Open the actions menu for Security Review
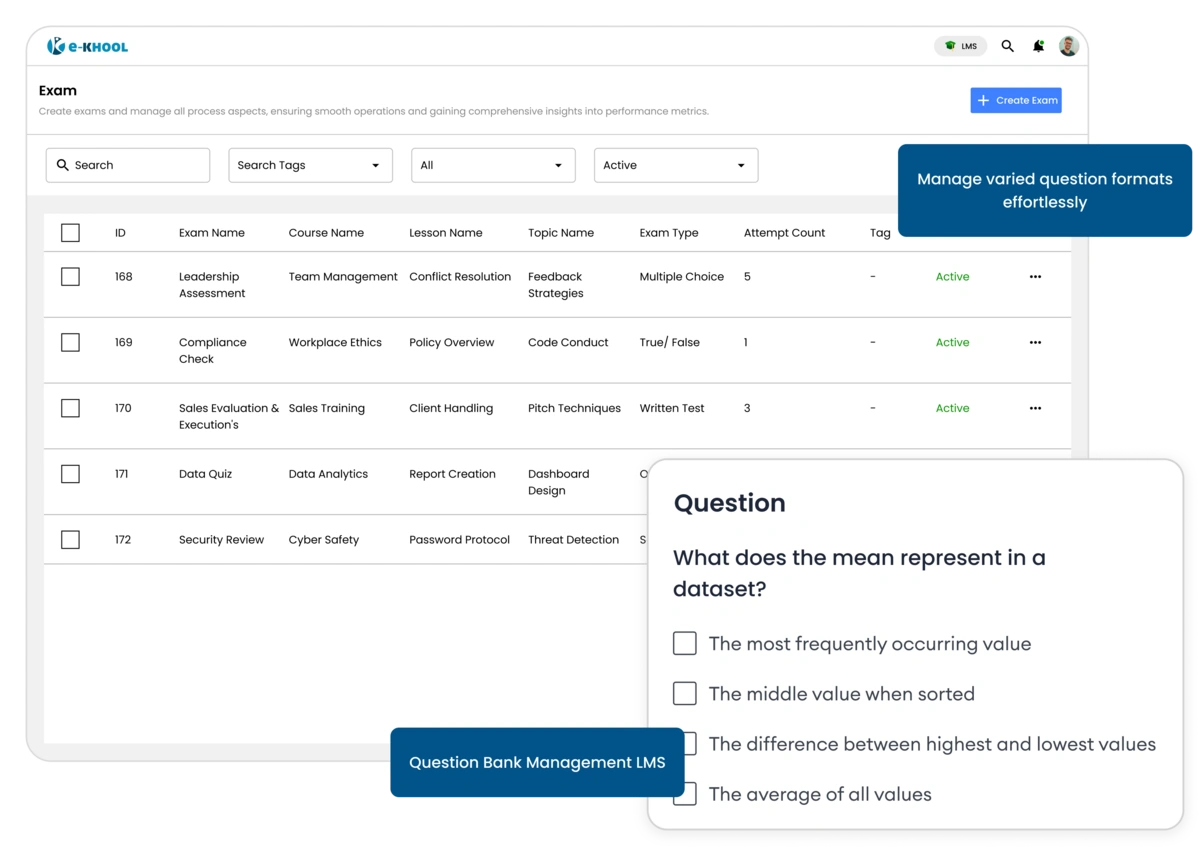The width and height of the screenshot is (1200, 847). (x=1035, y=539)
